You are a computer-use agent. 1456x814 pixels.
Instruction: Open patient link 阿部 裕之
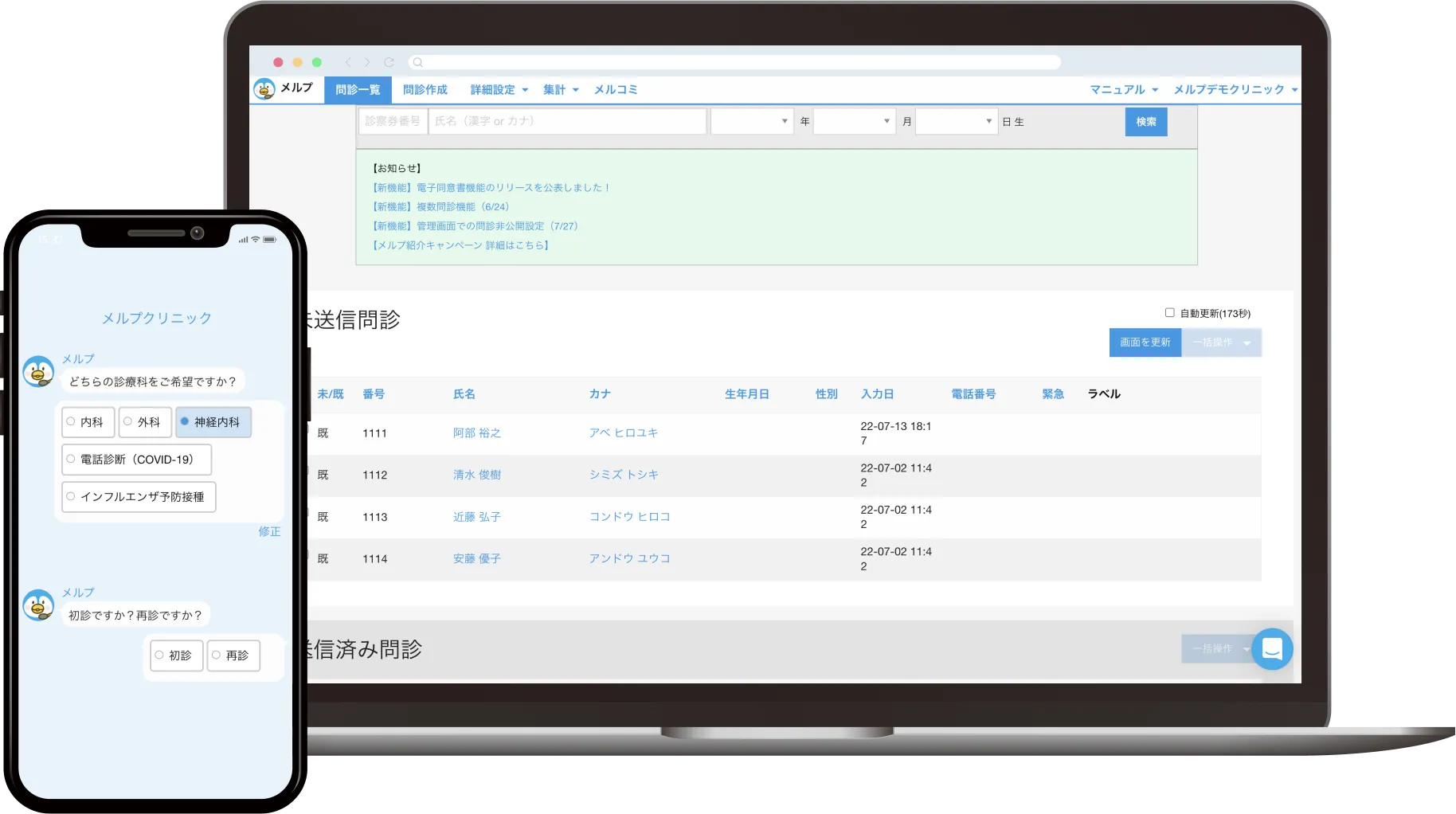tap(476, 433)
